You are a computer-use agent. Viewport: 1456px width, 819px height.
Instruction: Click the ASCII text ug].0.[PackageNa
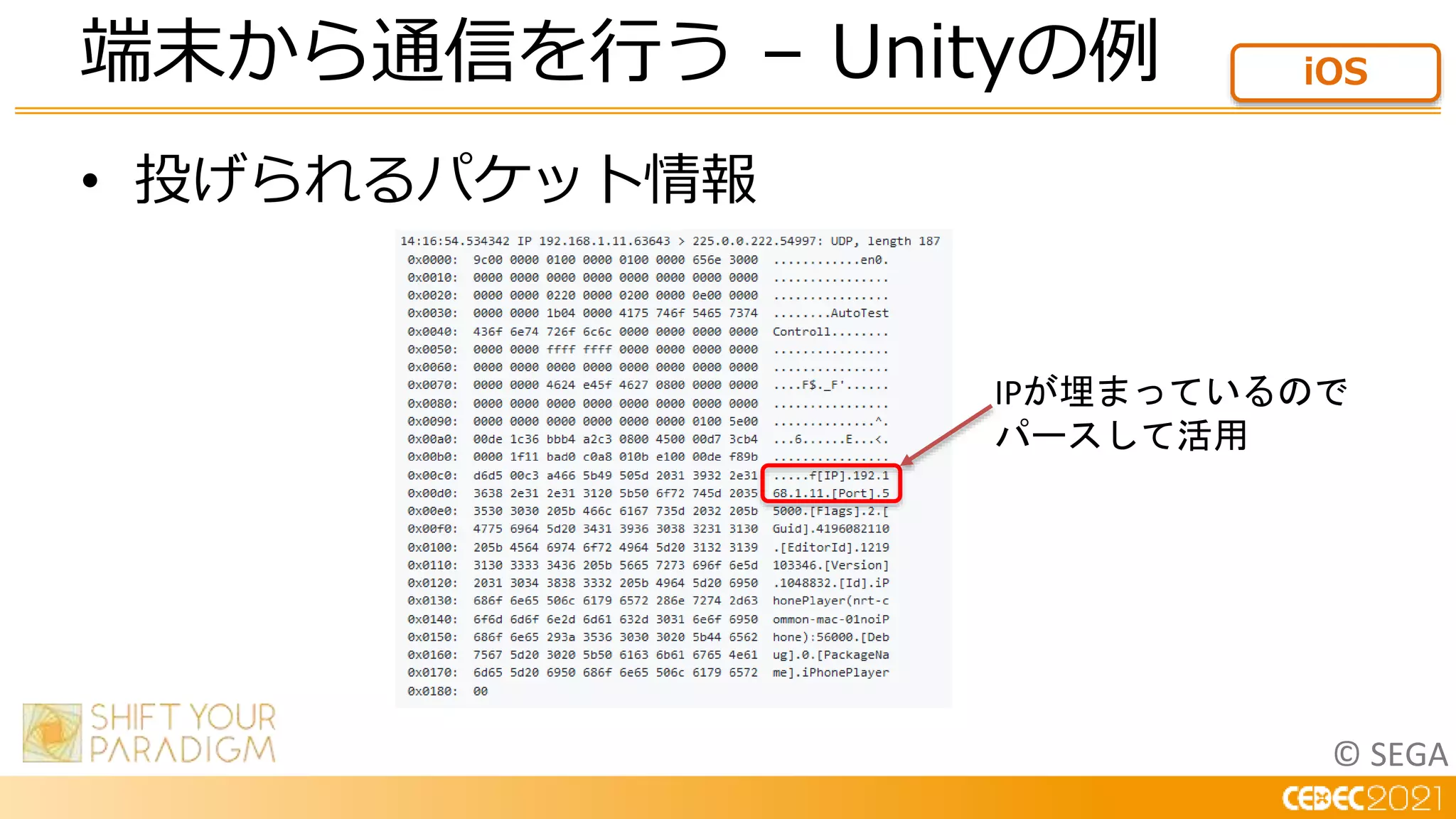click(x=830, y=654)
